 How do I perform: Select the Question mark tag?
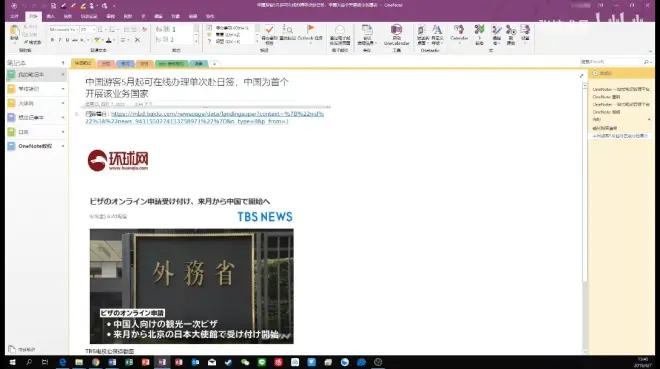point(209,41)
